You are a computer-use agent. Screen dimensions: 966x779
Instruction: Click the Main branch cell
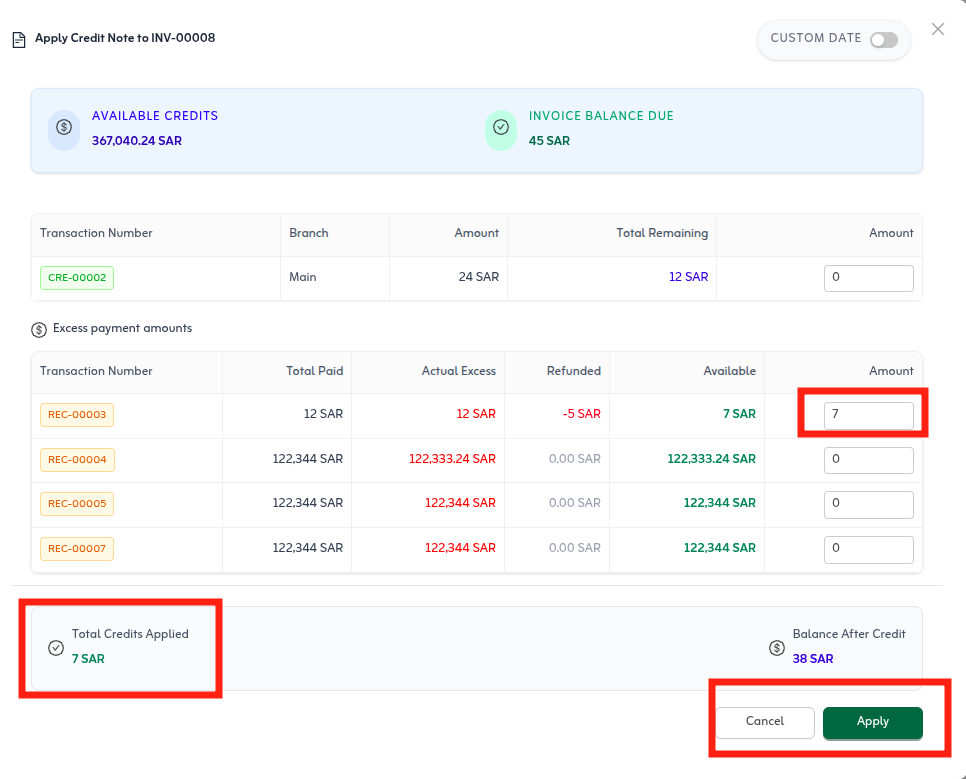tap(302, 277)
